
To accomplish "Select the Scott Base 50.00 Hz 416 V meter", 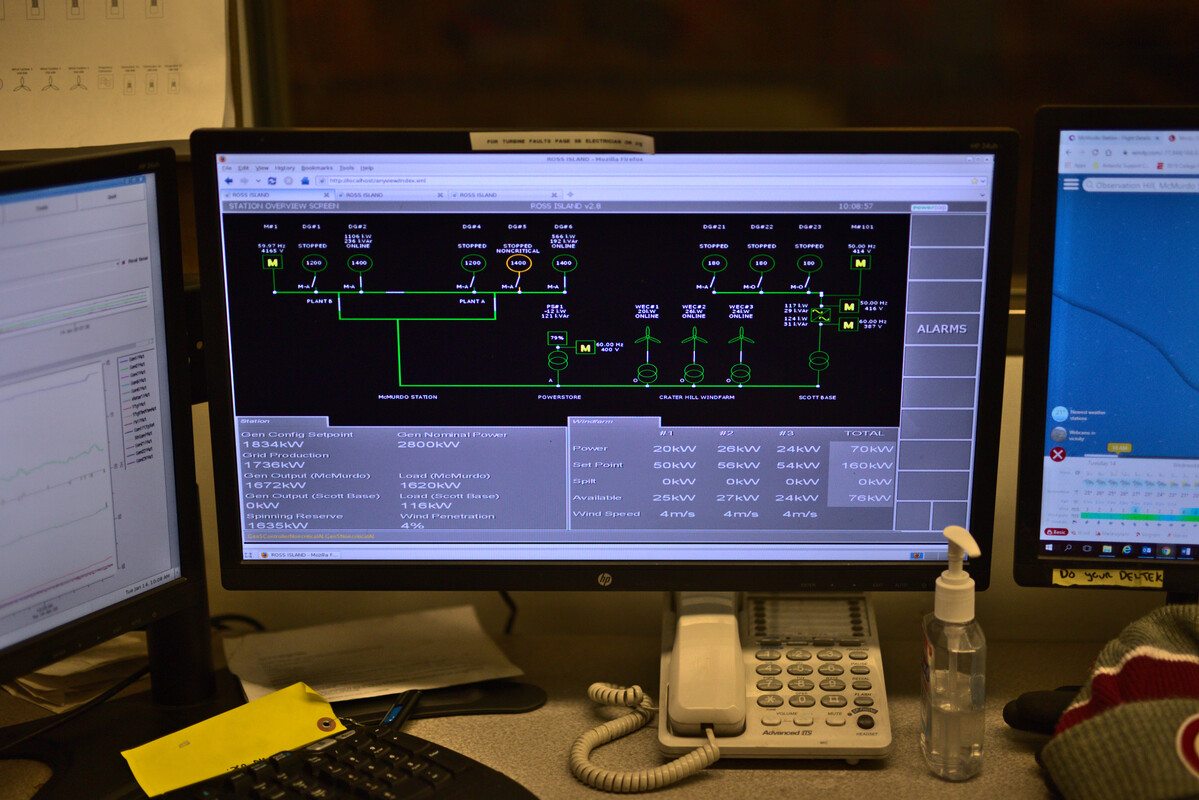I will 849,306.
